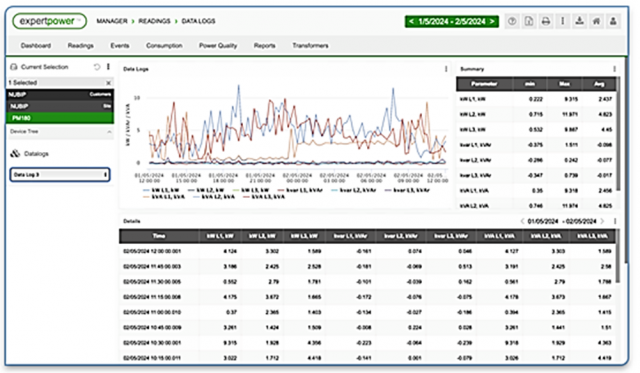
Task: Sort Details table by Time column
Action: (x=159, y=236)
